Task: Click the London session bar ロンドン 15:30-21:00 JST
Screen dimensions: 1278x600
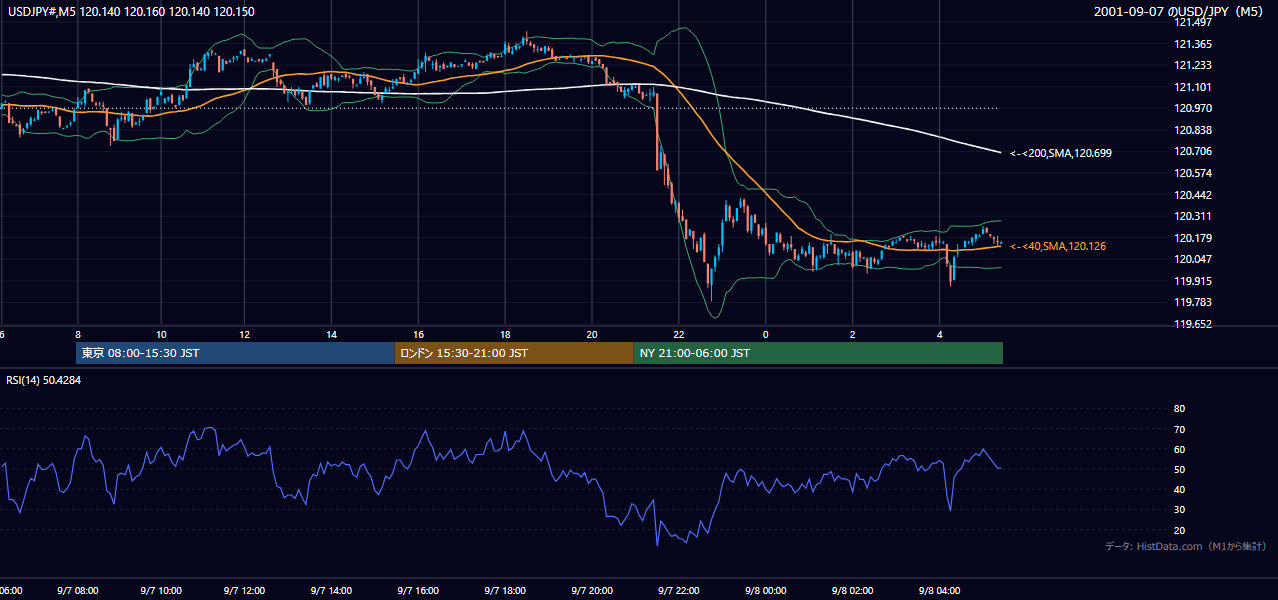Action: click(x=514, y=353)
